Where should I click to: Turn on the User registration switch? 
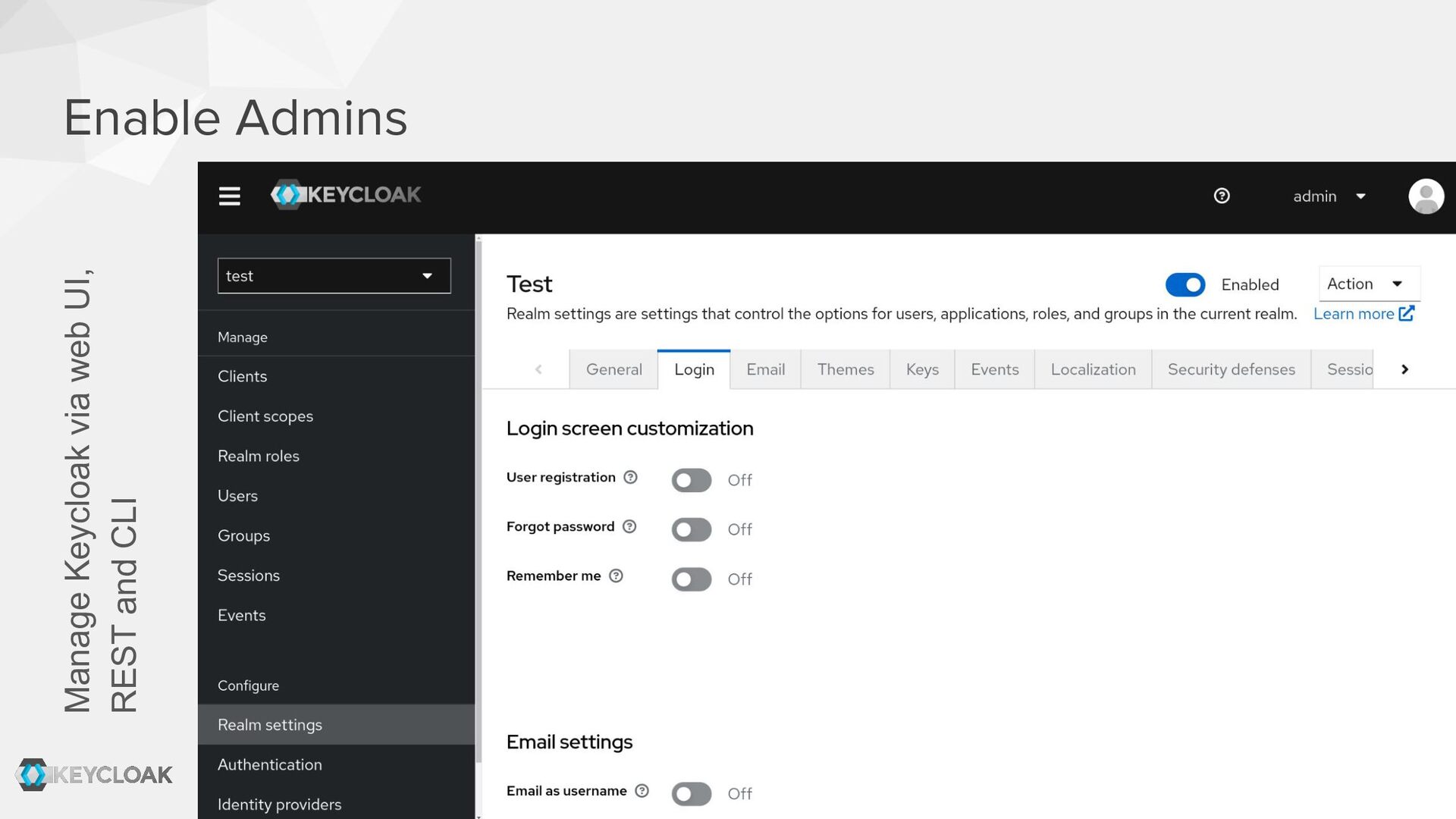[691, 480]
